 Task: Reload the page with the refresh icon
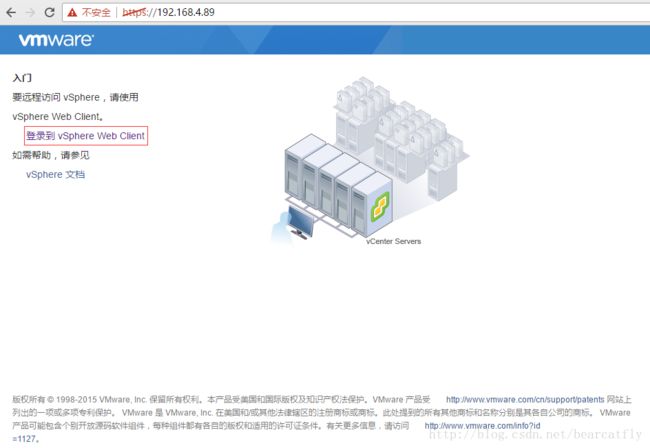click(49, 12)
